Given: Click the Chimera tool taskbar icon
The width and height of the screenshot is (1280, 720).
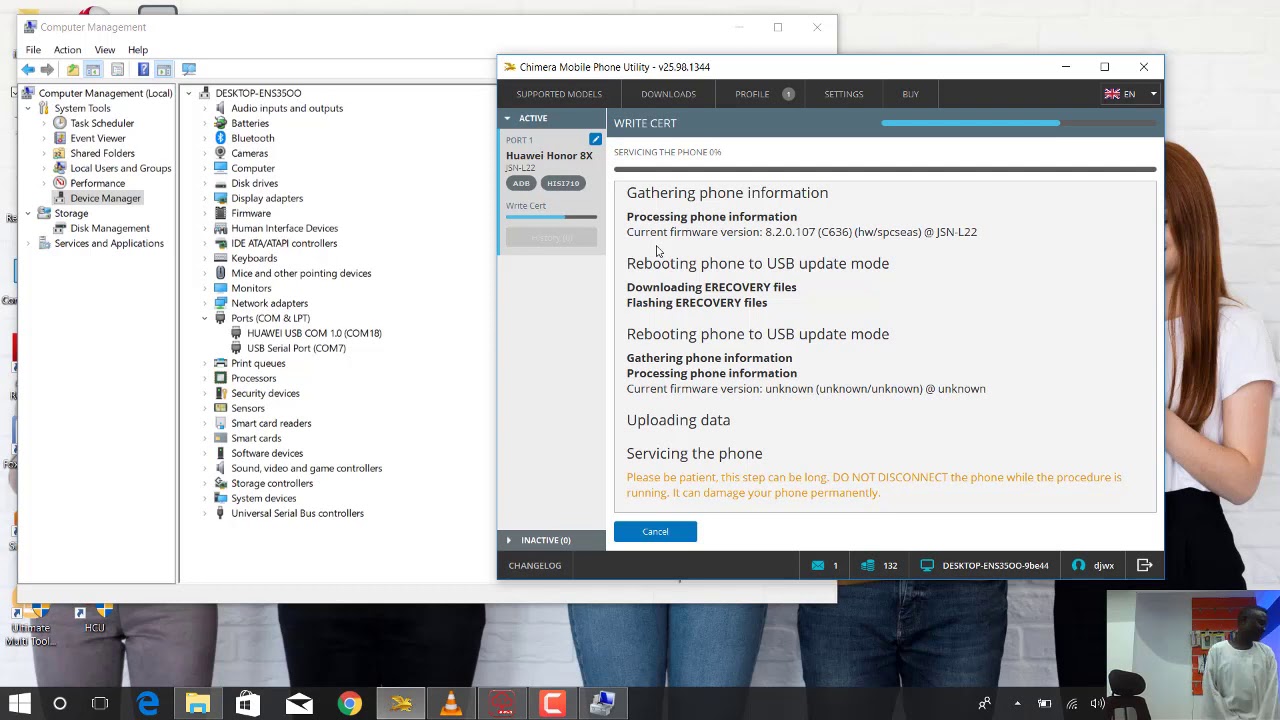Looking at the screenshot, I should (x=401, y=704).
